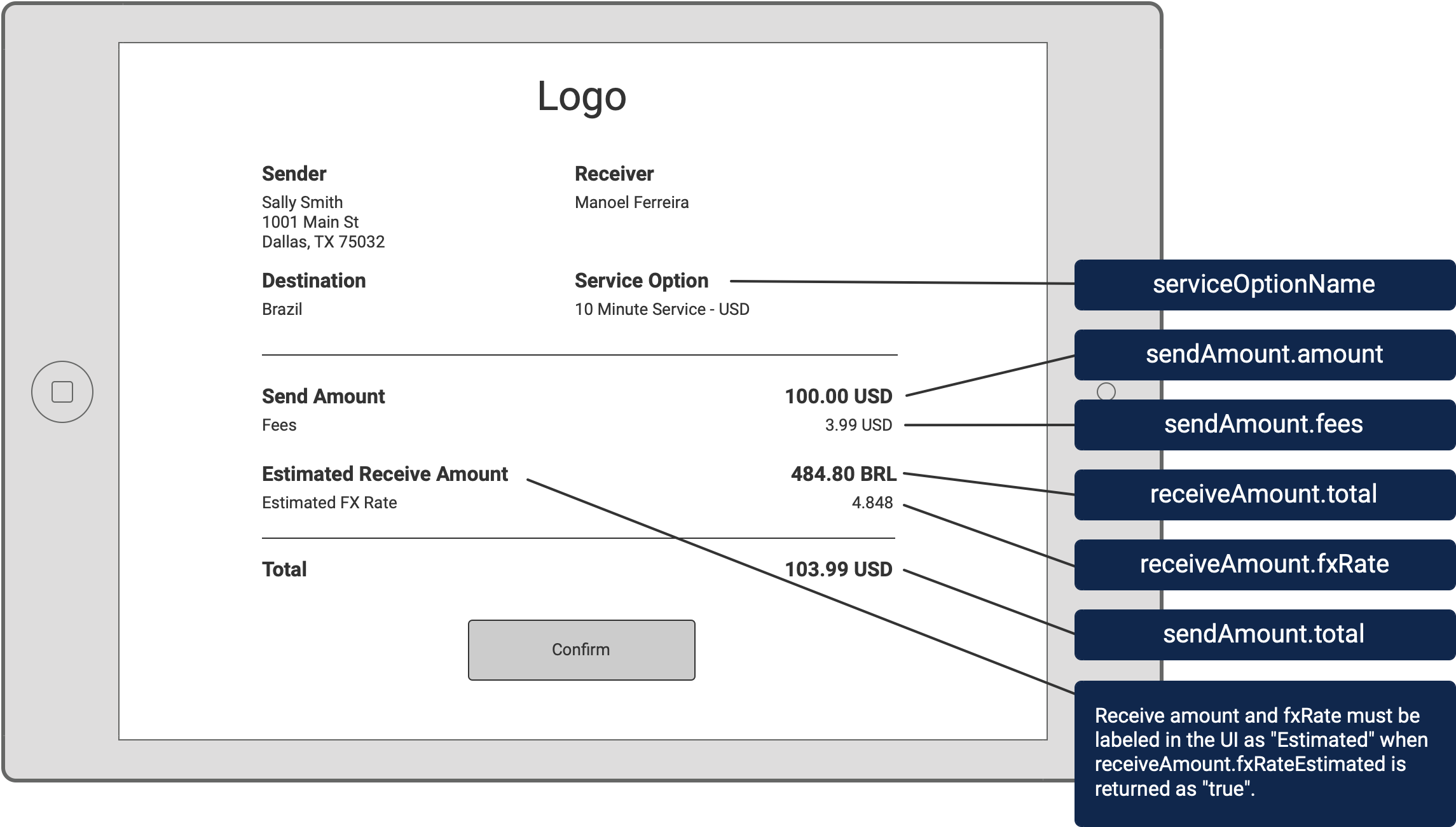This screenshot has width=1456, height=827.
Task: Click the sender name Sally Smith
Action: pyautogui.click(x=302, y=202)
